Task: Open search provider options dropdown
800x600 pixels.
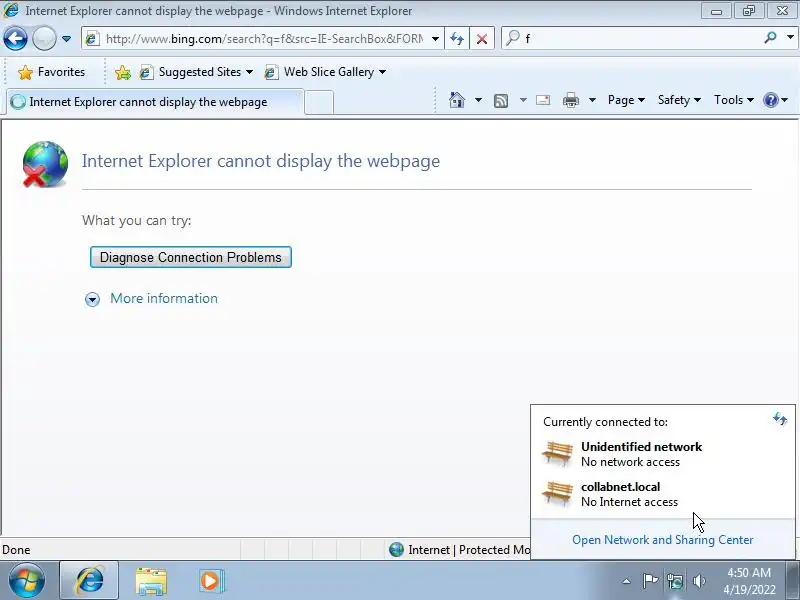Action: [x=790, y=38]
